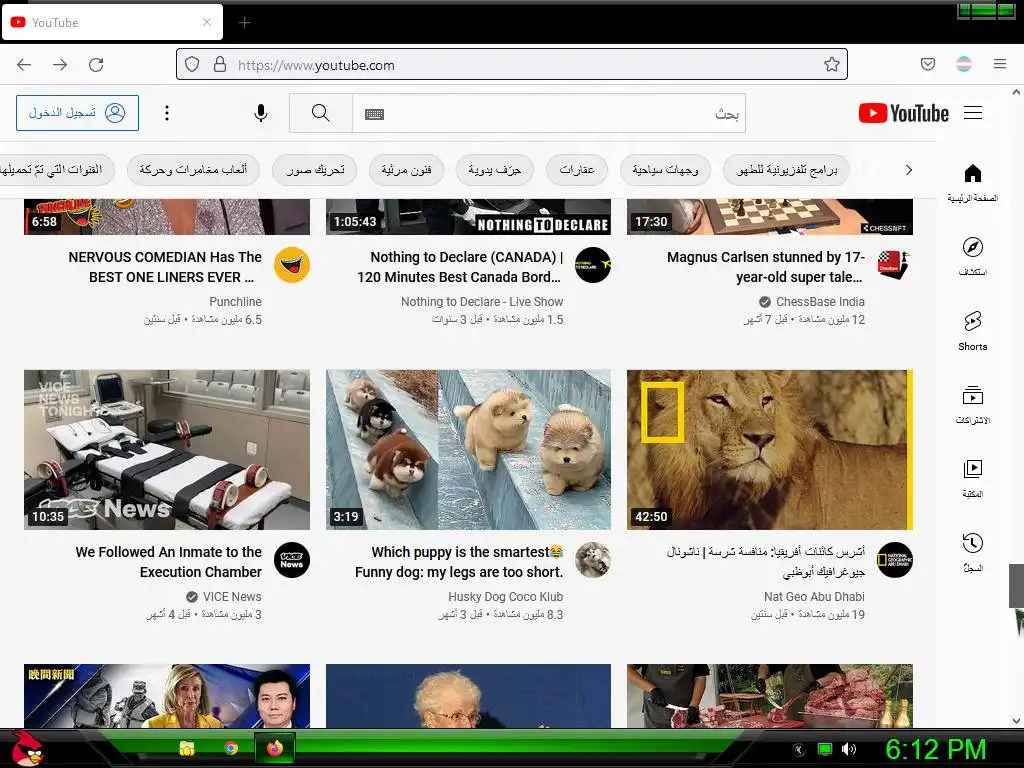Viewport: 1024px width, 768px height.
Task: Open the puppies on stairs video thumbnail
Action: [x=468, y=449]
